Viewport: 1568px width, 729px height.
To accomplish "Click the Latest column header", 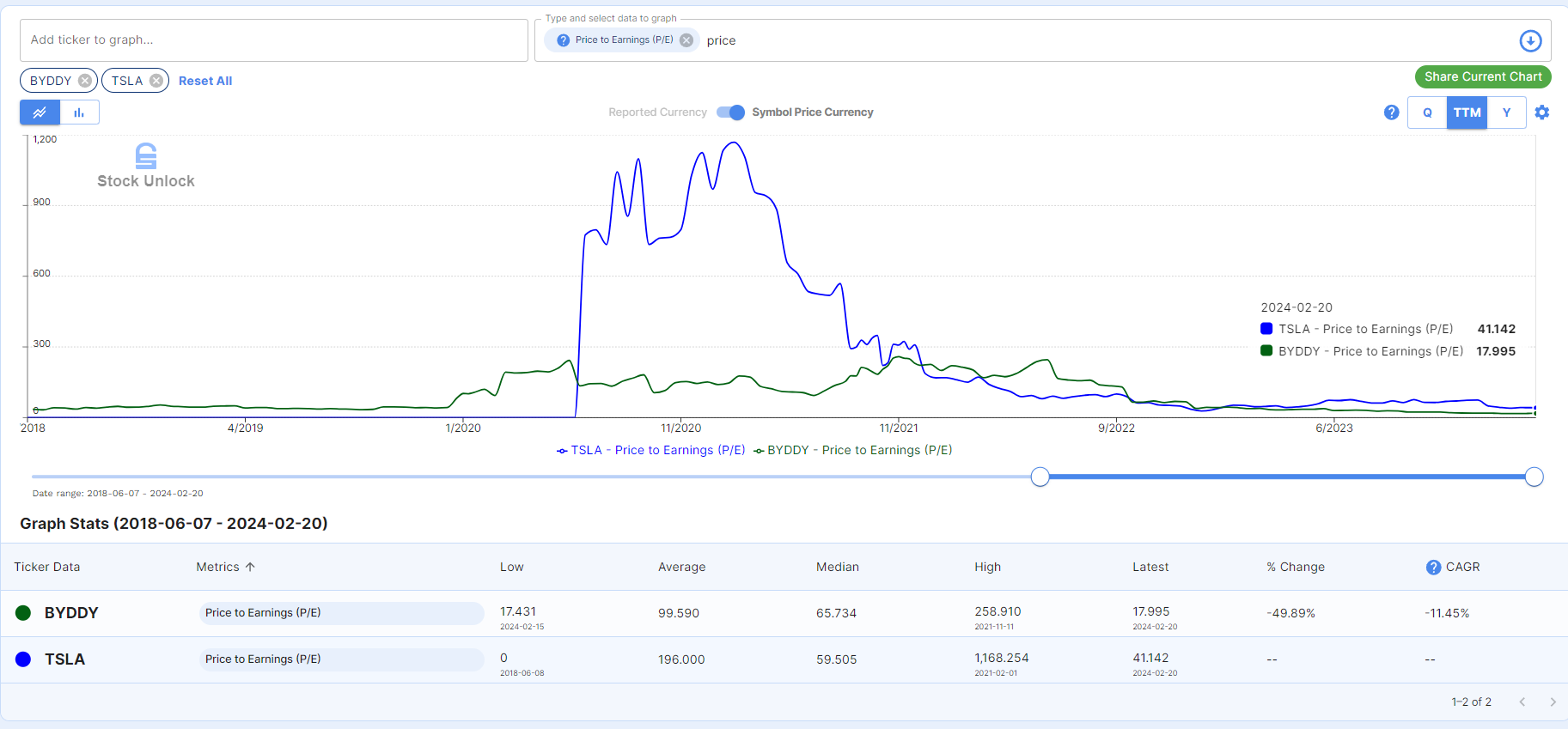I will point(1150,567).
